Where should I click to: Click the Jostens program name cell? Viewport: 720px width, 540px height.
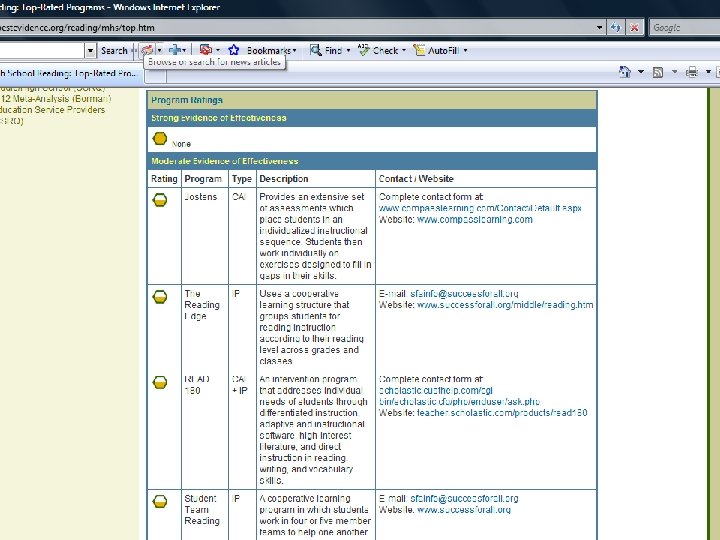201,197
